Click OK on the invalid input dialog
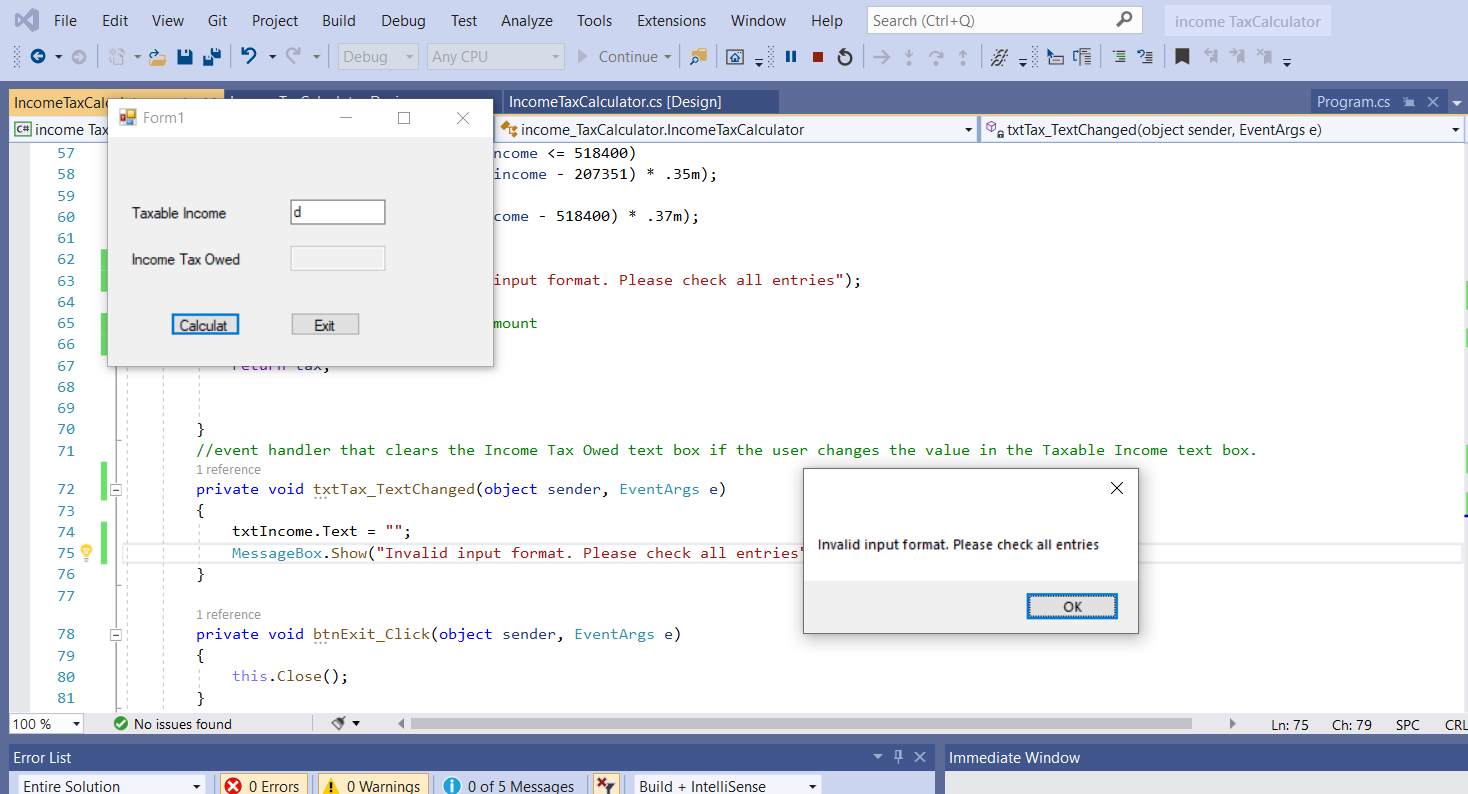1468x794 pixels. coord(1071,606)
